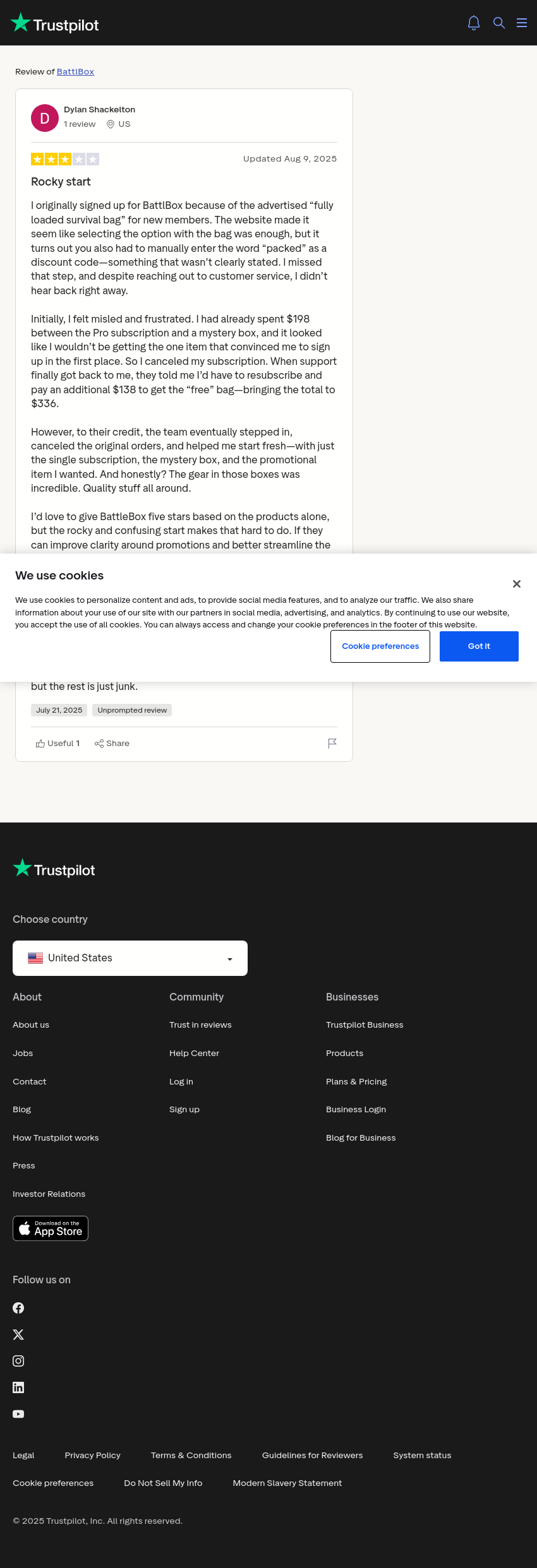This screenshot has width=537, height=1568.
Task: Click the Rocky start review title
Action: (x=61, y=182)
